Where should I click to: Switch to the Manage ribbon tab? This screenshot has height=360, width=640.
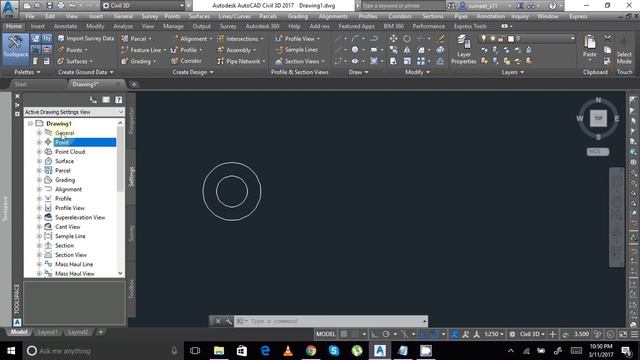(x=173, y=26)
